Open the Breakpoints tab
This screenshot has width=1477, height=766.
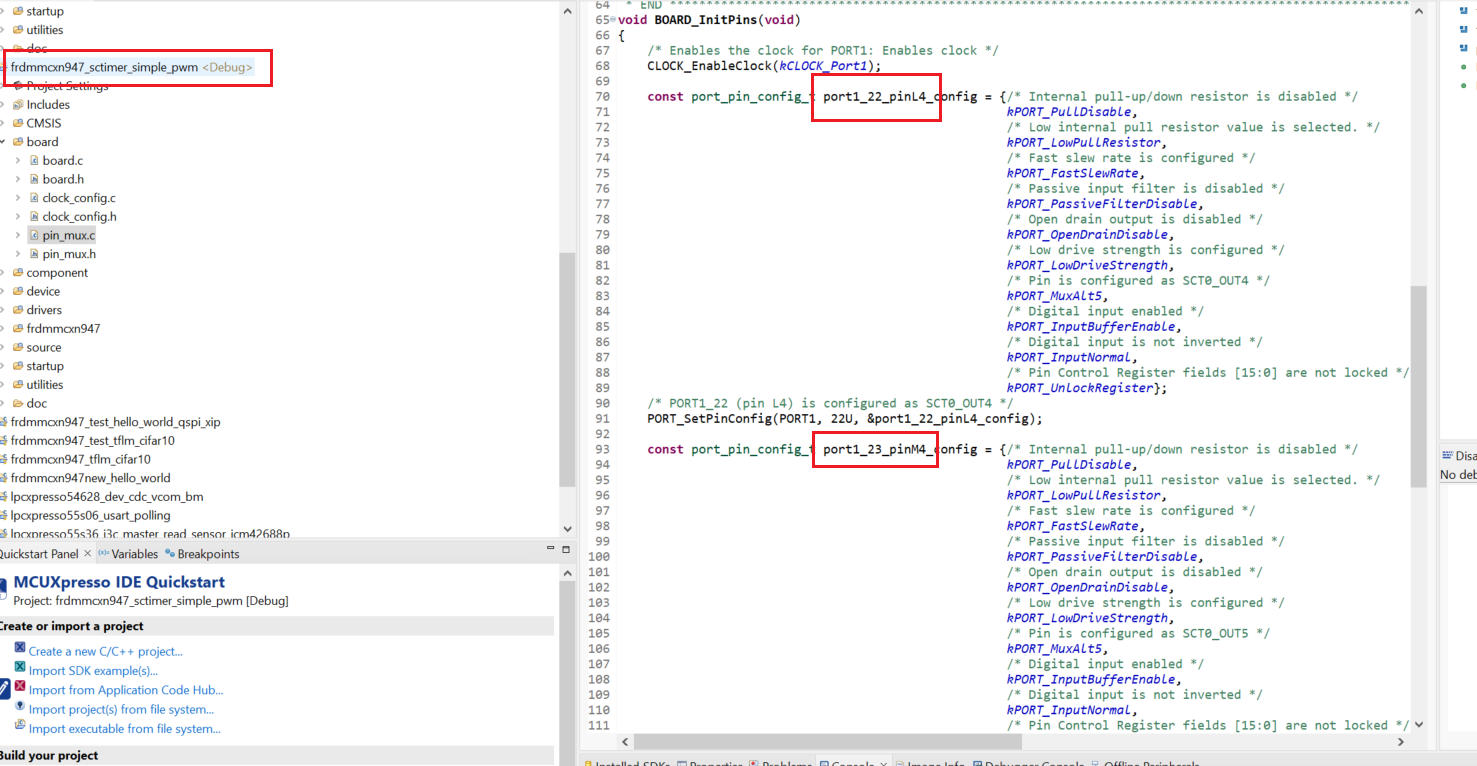(x=208, y=553)
